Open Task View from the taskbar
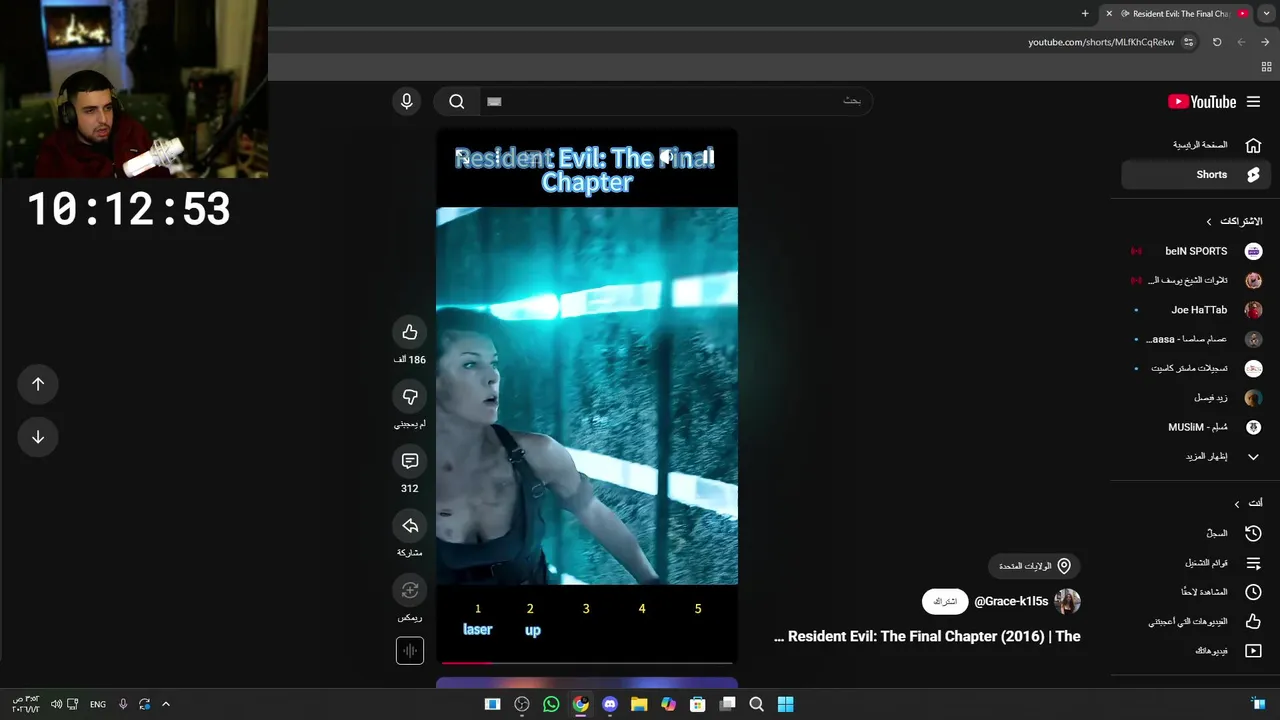Screen dimensions: 1280x720 [727, 704]
